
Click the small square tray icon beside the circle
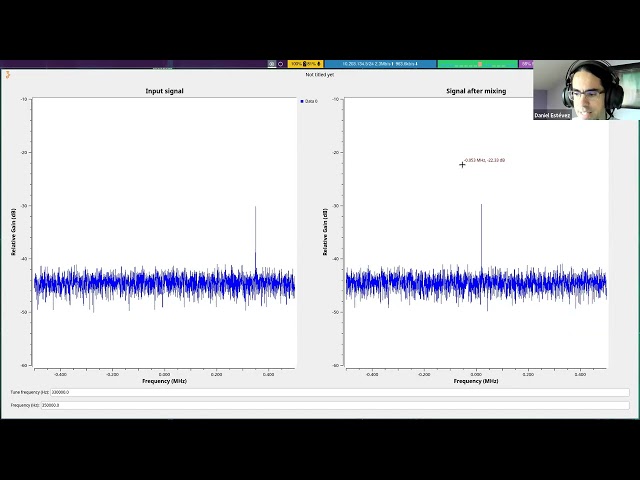[x=272, y=64]
